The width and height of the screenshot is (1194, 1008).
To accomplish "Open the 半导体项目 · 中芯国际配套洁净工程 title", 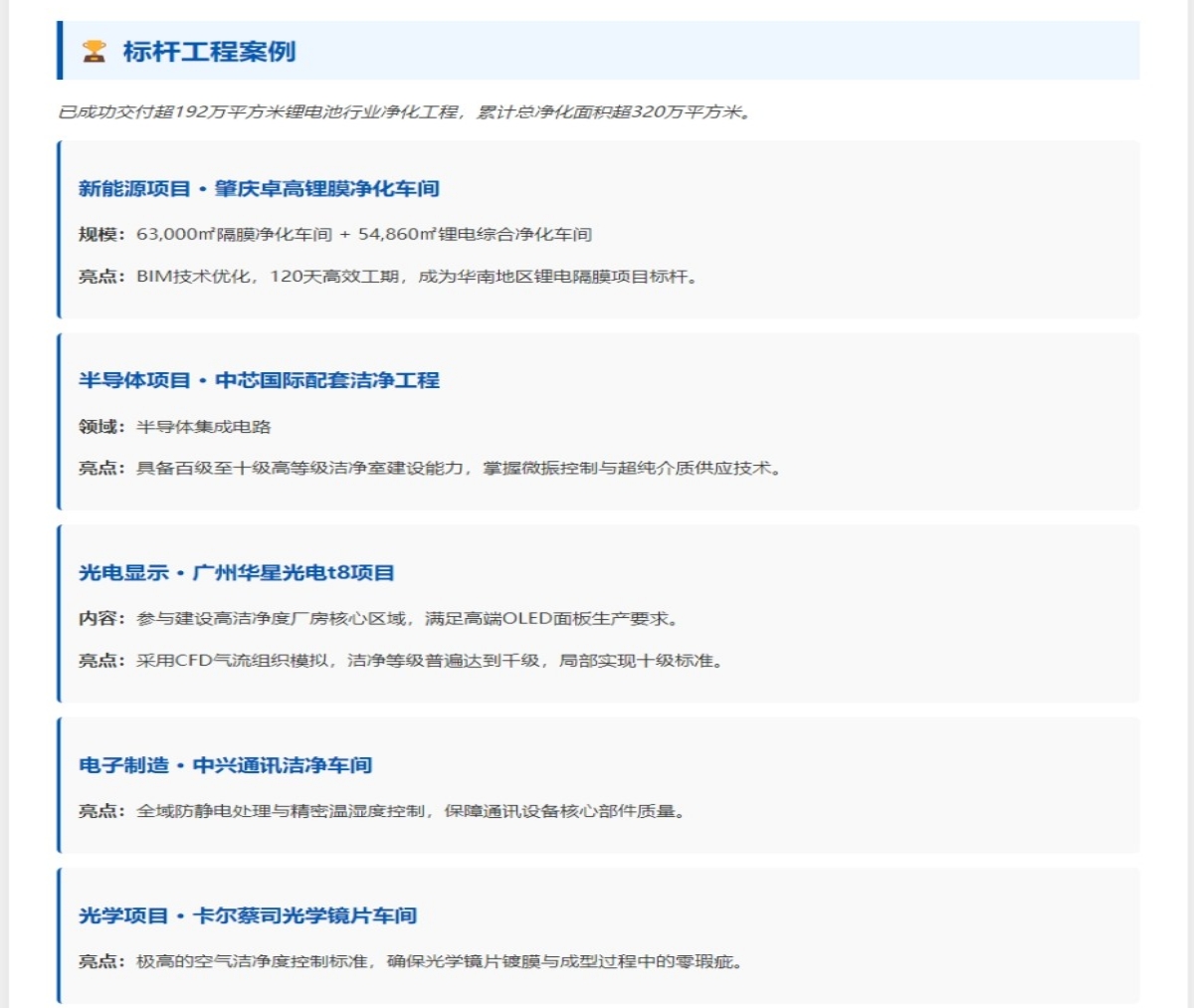I will (259, 380).
